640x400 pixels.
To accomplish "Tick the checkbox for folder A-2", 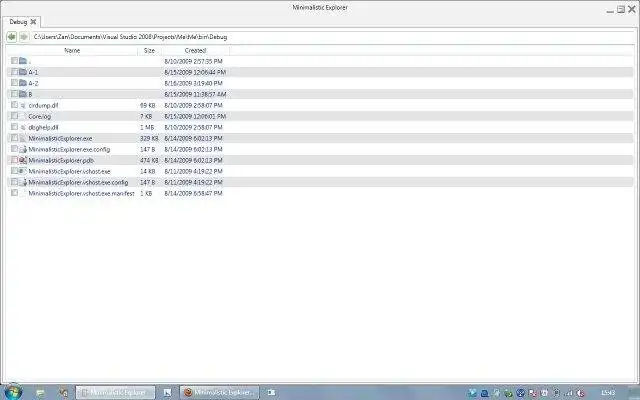I will click(x=14, y=83).
